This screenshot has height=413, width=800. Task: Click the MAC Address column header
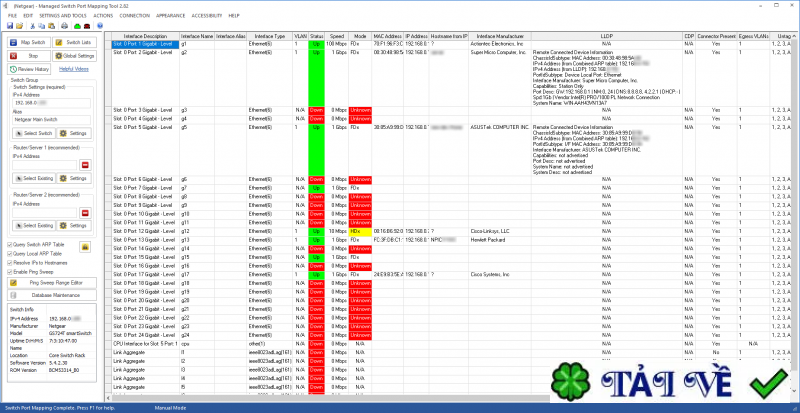pyautogui.click(x=388, y=36)
